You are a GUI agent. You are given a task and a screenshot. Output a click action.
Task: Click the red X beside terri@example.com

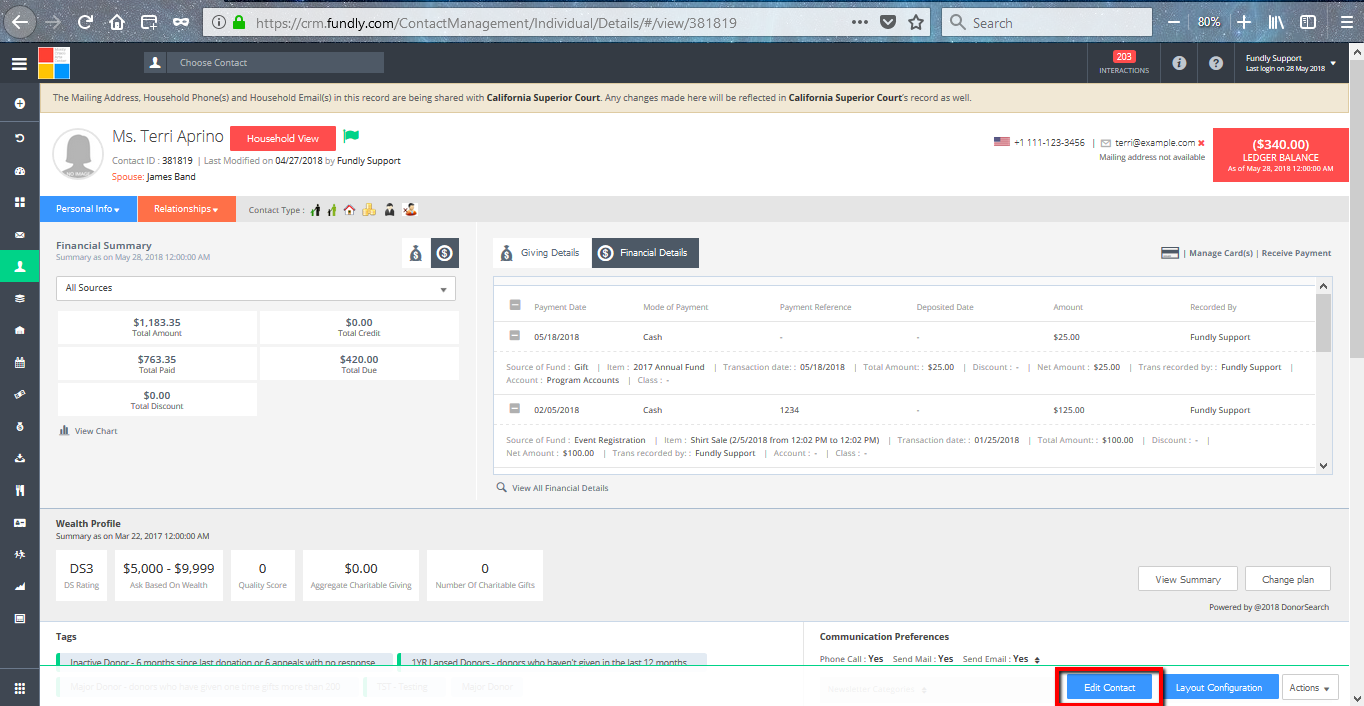(1201, 143)
